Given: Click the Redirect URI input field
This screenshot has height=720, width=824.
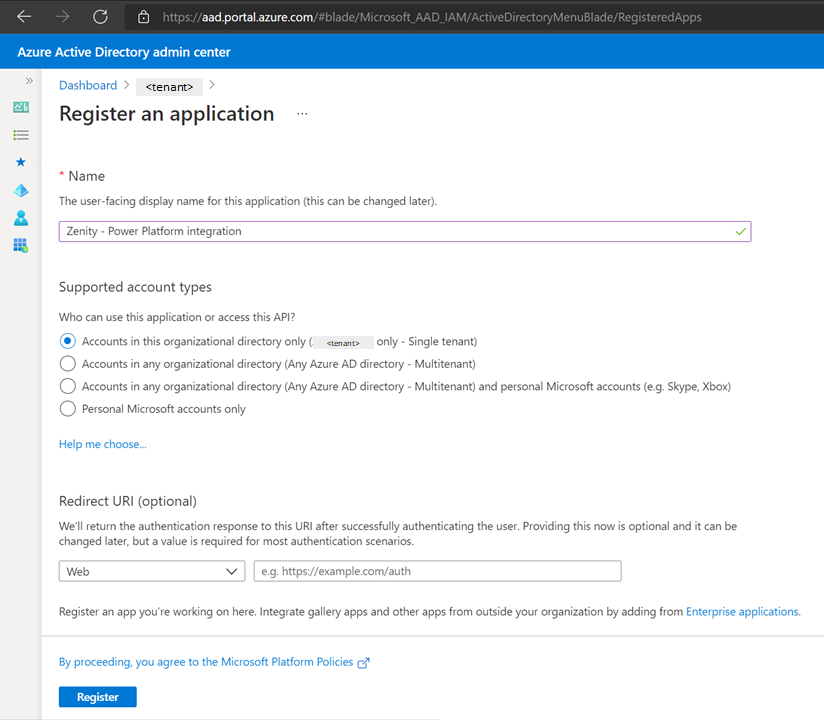Looking at the screenshot, I should (x=437, y=571).
